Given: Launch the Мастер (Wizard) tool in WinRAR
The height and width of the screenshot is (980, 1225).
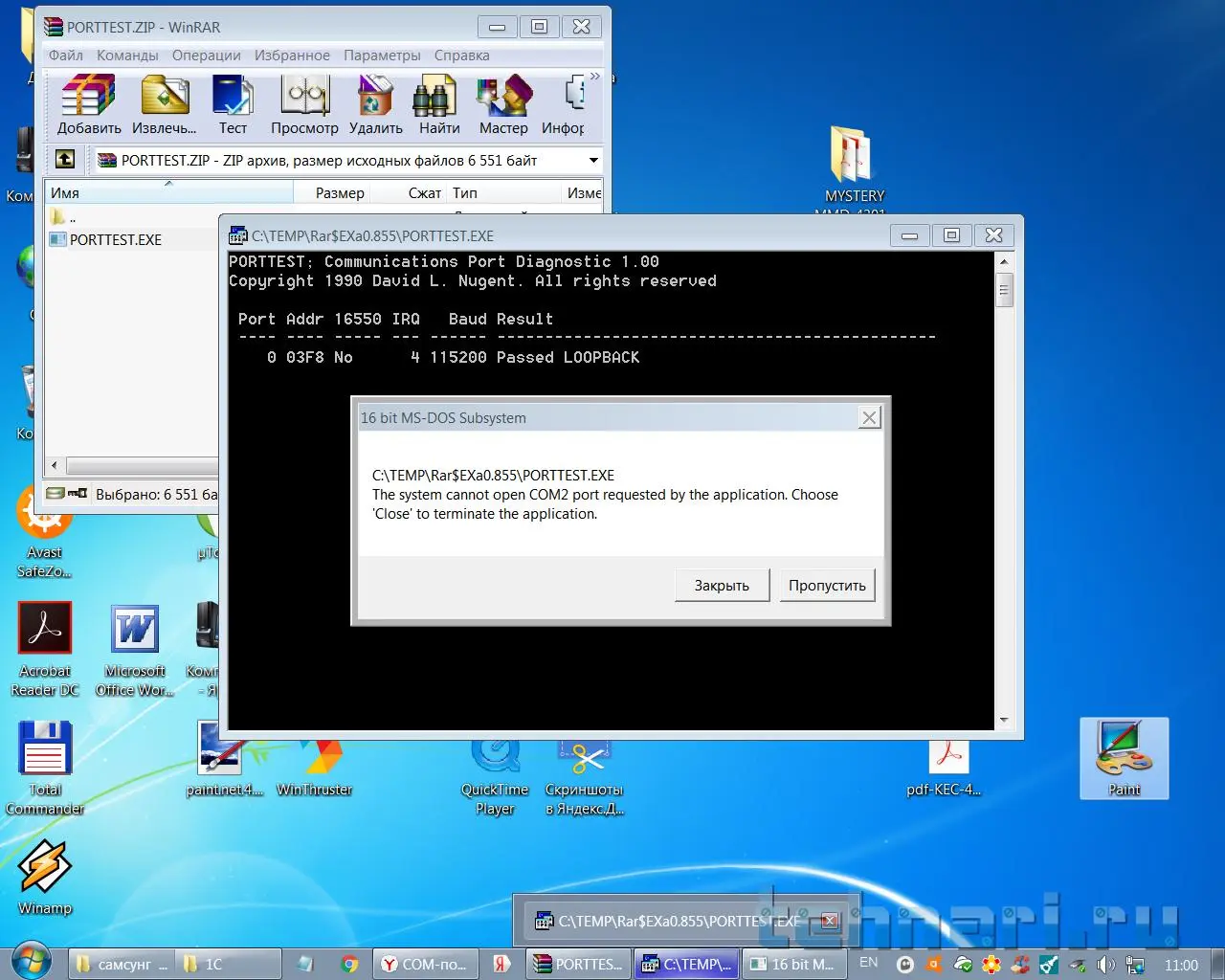Looking at the screenshot, I should tap(503, 105).
